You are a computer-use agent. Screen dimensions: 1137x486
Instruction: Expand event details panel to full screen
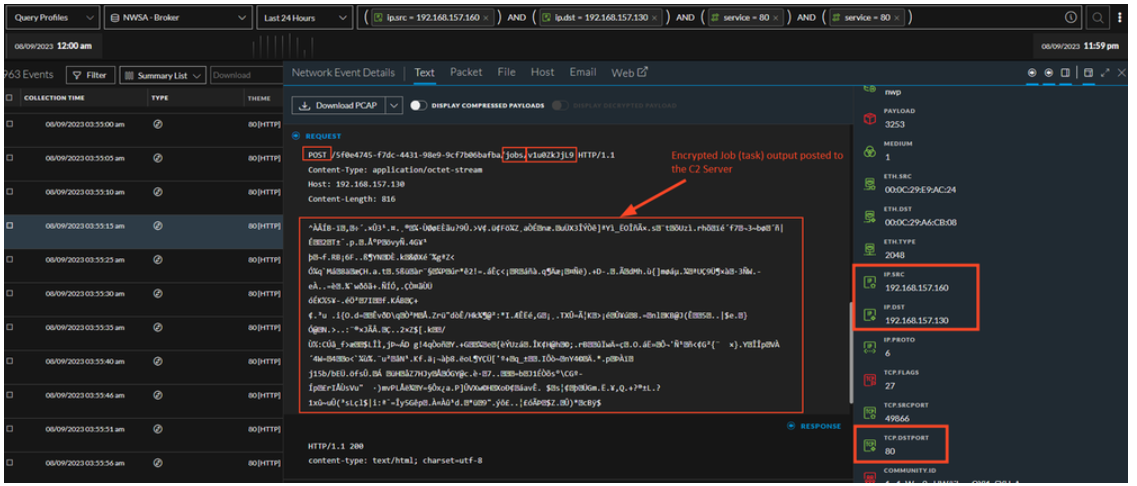point(1105,73)
